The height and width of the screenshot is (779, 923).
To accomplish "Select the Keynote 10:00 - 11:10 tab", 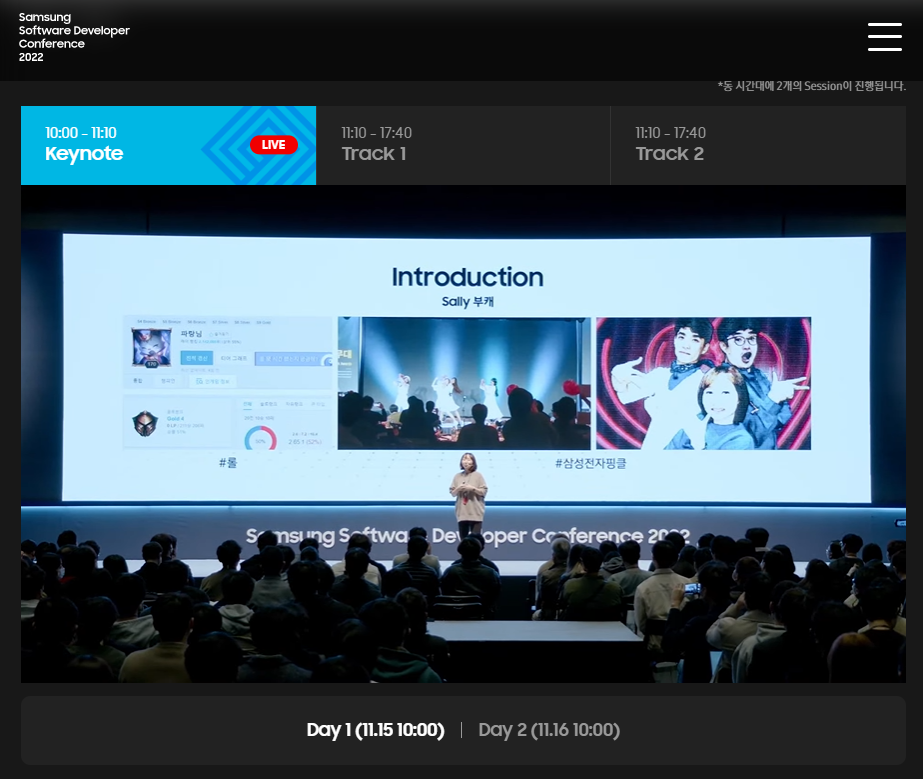I will [168, 145].
